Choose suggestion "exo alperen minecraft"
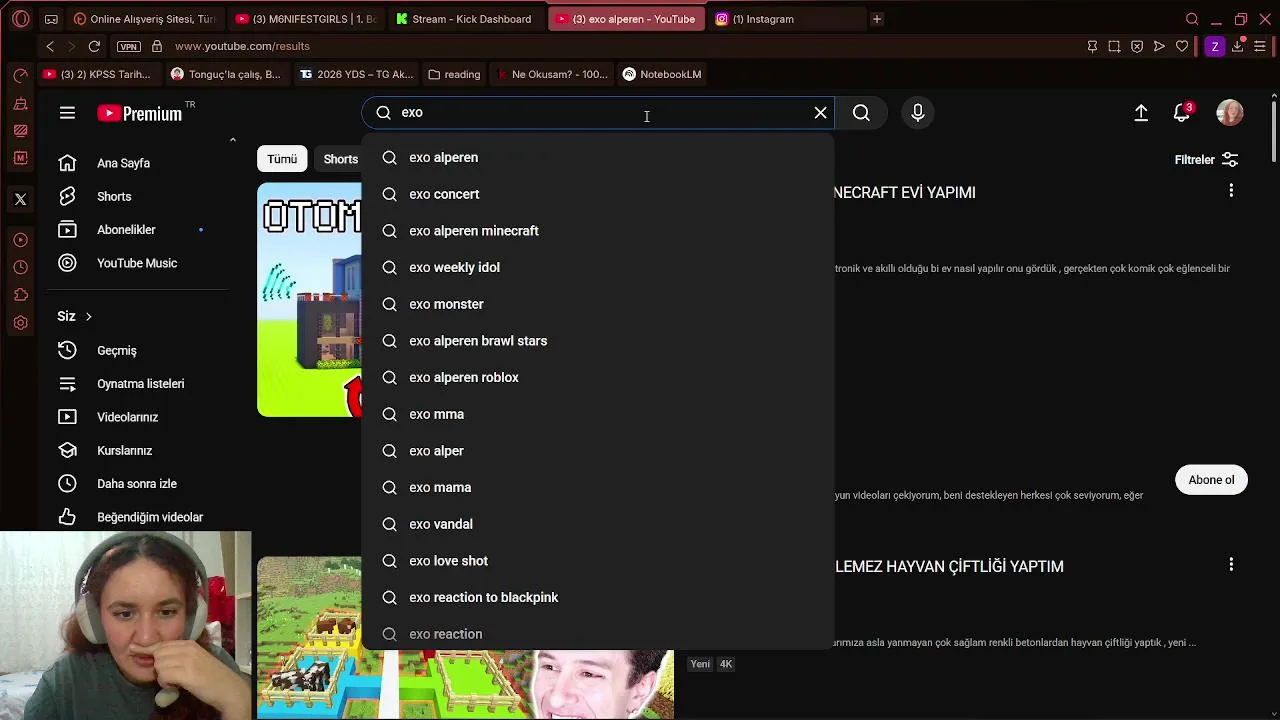 [598, 231]
